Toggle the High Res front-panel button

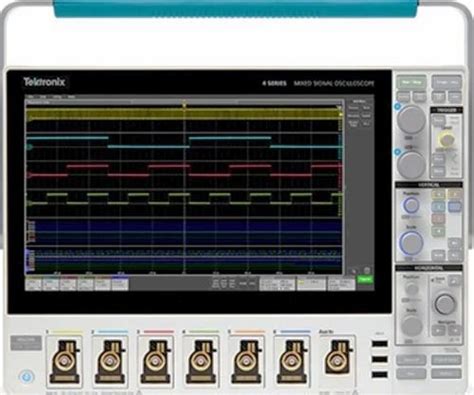[439, 97]
